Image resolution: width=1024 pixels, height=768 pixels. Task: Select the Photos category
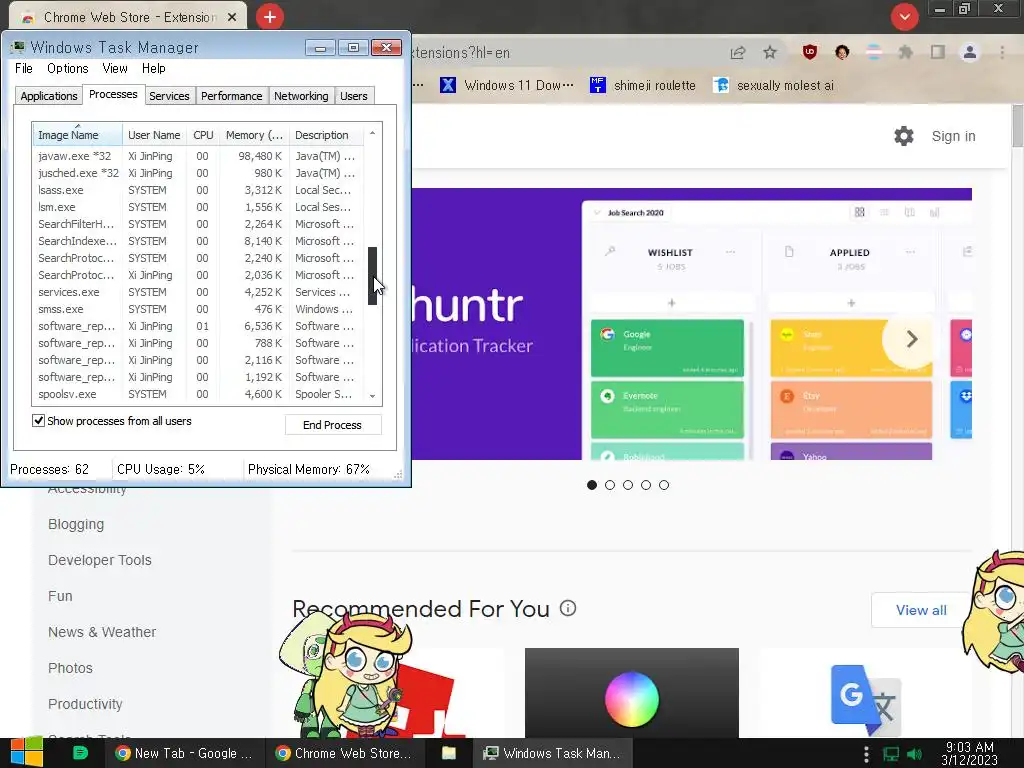[70, 668]
